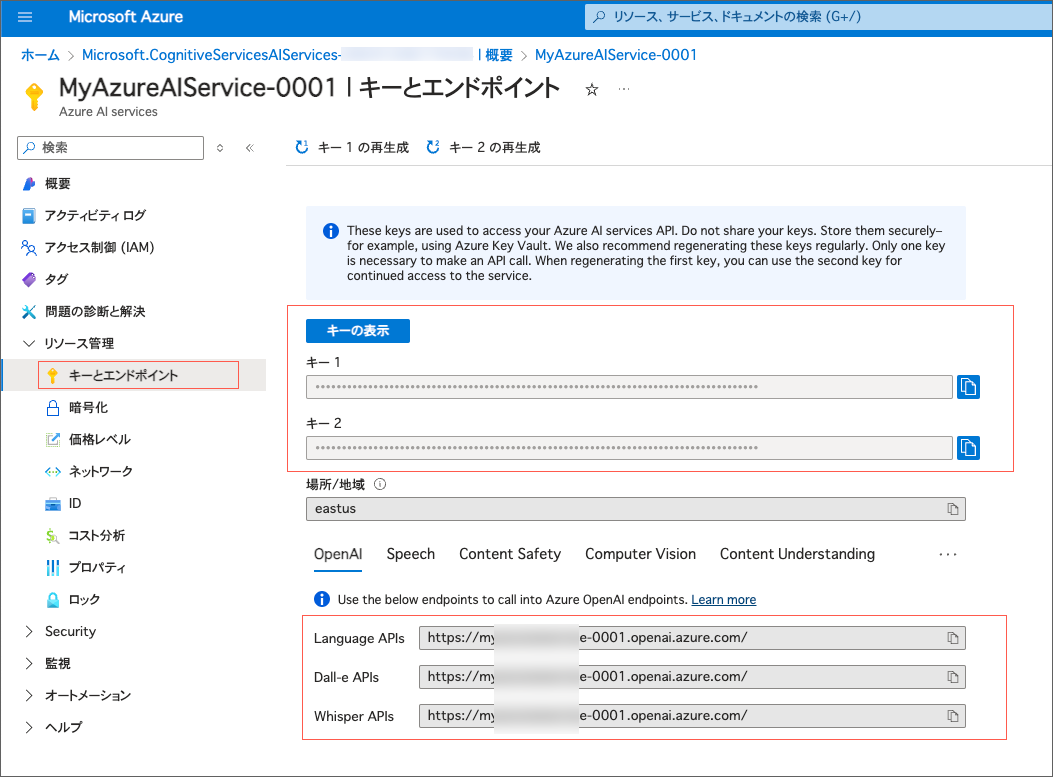Focus the global resource search box

(818, 17)
